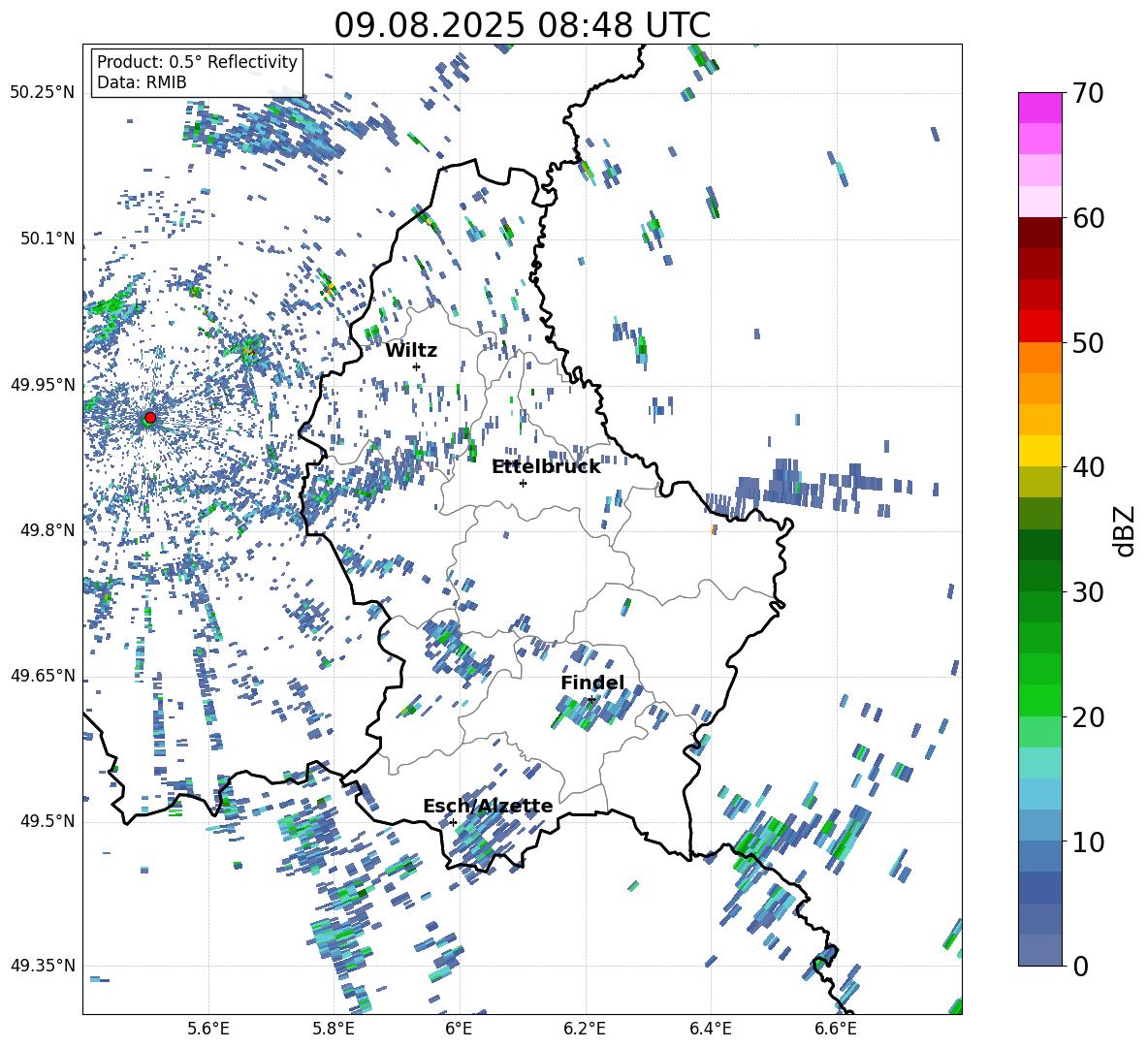Image resolution: width=1148 pixels, height=1048 pixels.
Task: Click the Data: RMIB text
Action: coord(142,82)
